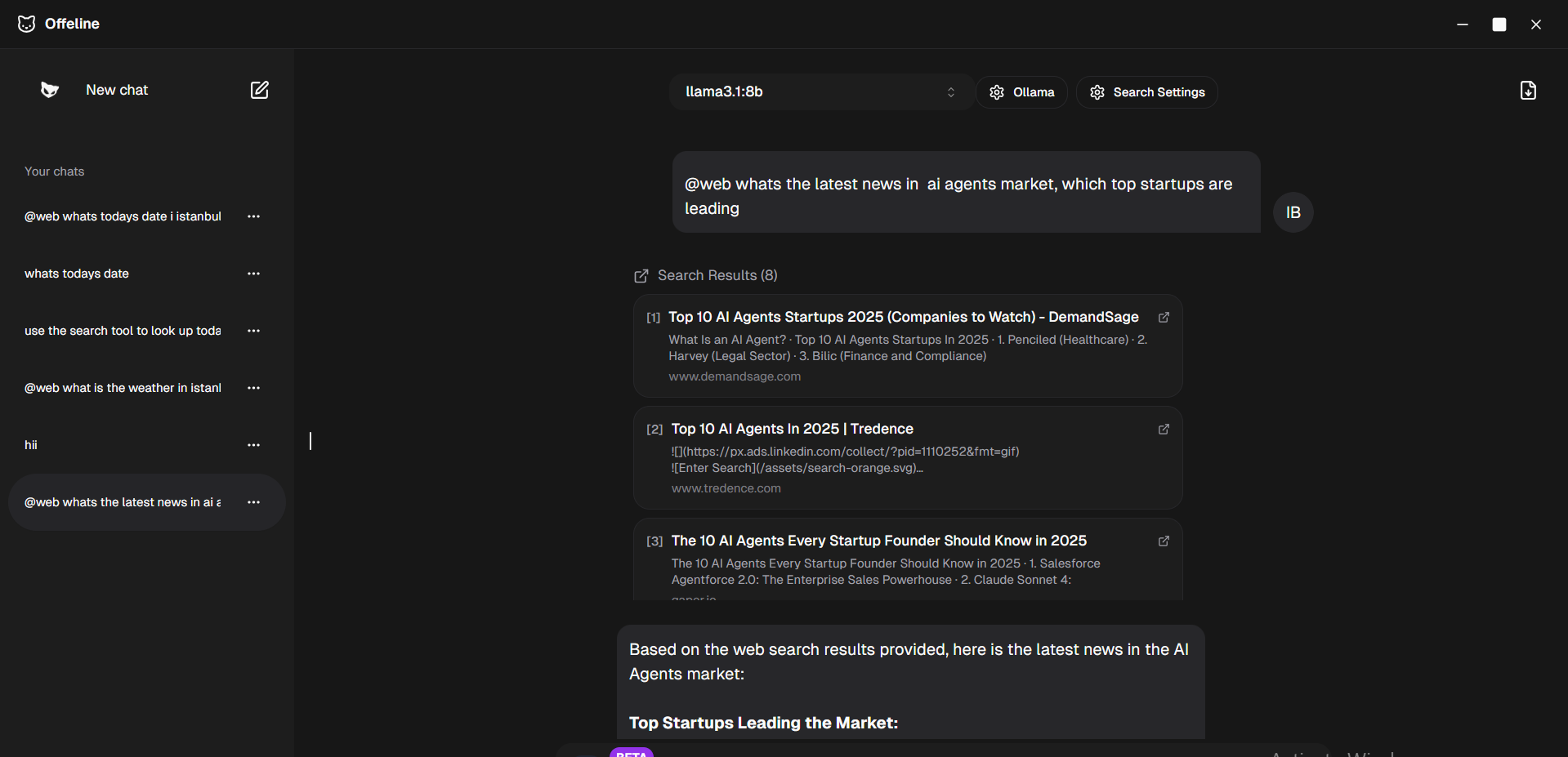Click the 'Your chats' section label

54,171
